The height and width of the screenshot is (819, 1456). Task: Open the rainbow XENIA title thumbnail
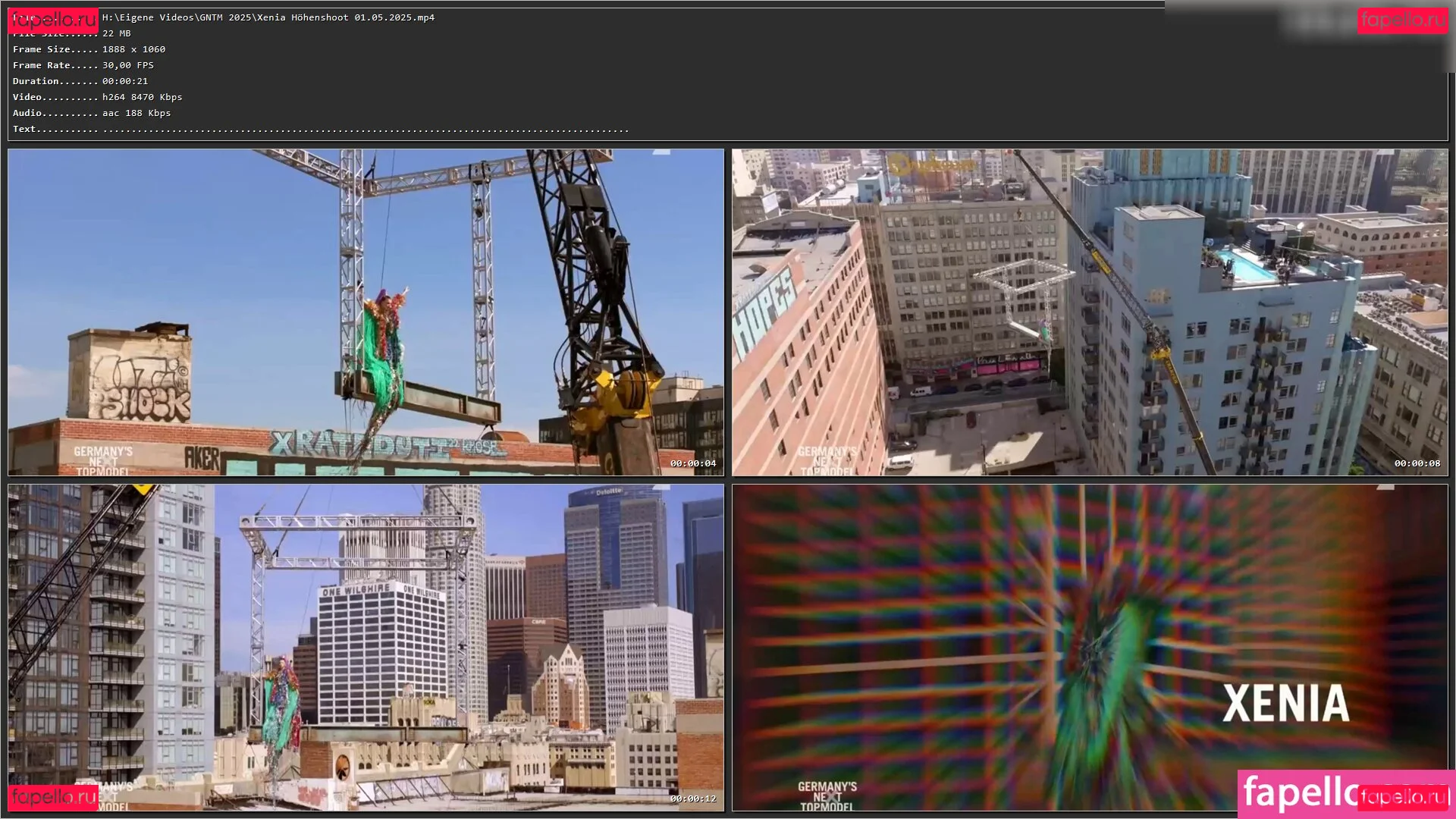pyautogui.click(x=1090, y=648)
